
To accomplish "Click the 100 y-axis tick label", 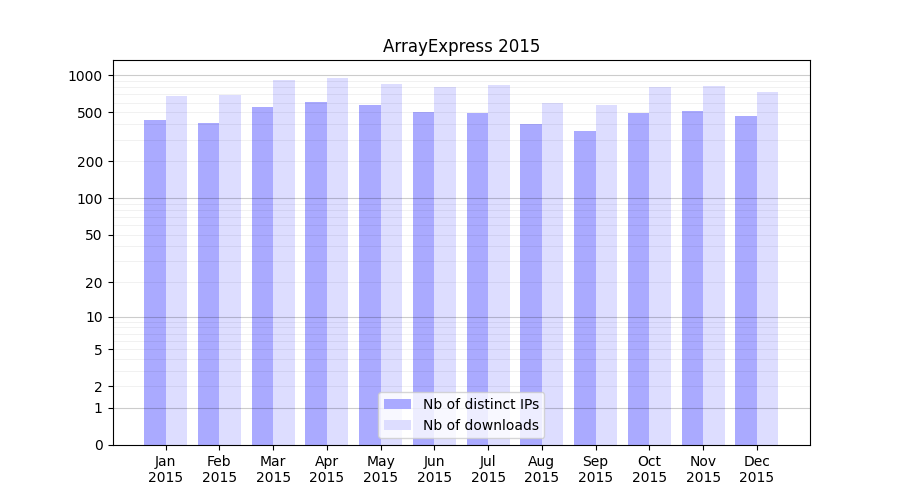I will pos(89,199).
